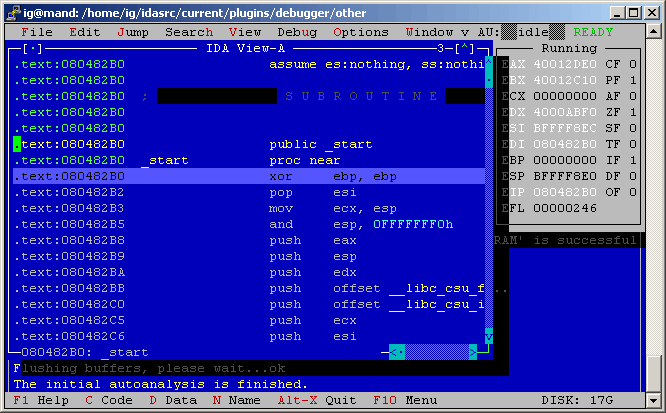Select the 'push eax' instruction line
The image size is (666, 413).
[x=249, y=240]
